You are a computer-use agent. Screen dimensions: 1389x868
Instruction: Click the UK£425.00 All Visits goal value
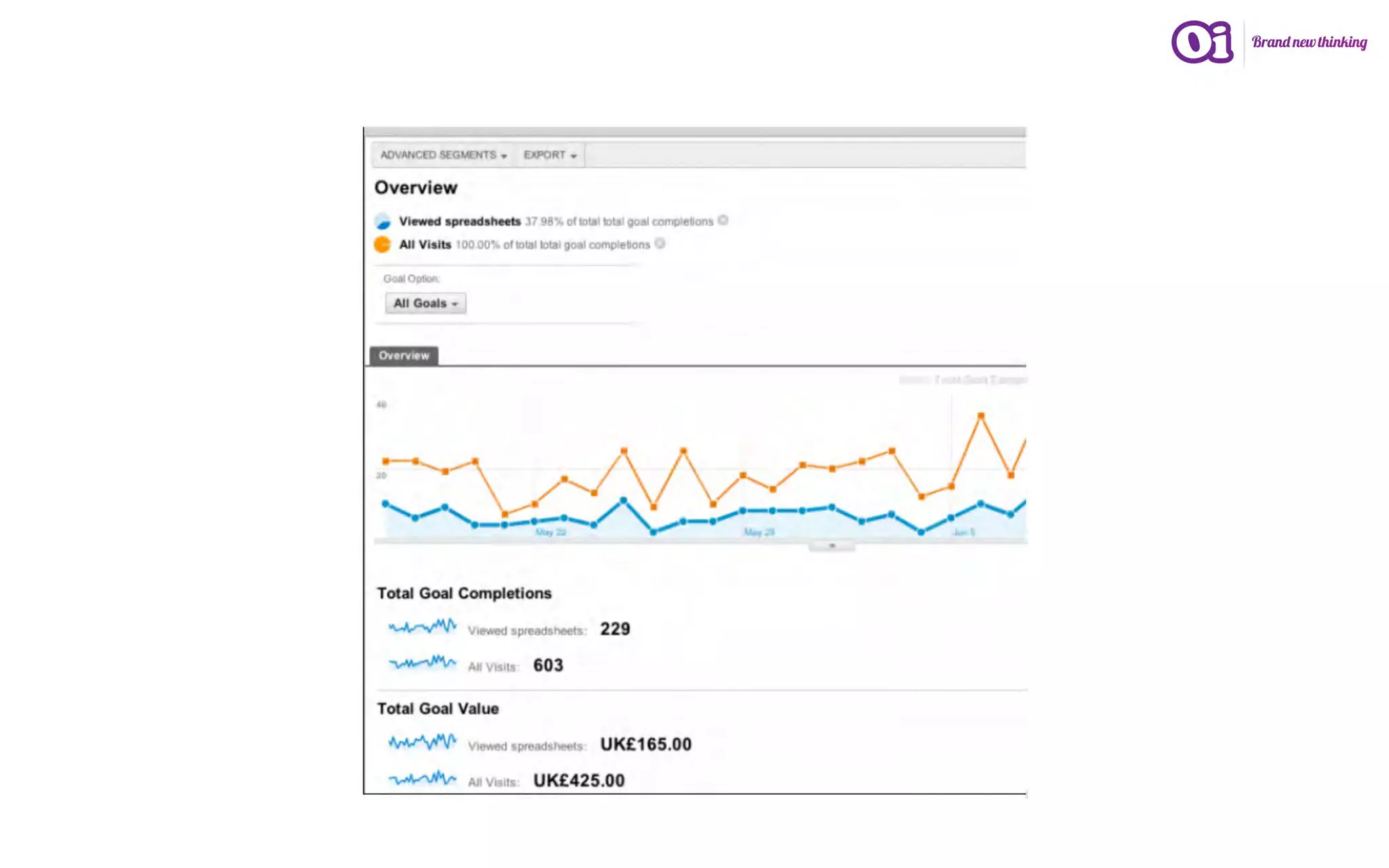pyautogui.click(x=579, y=781)
